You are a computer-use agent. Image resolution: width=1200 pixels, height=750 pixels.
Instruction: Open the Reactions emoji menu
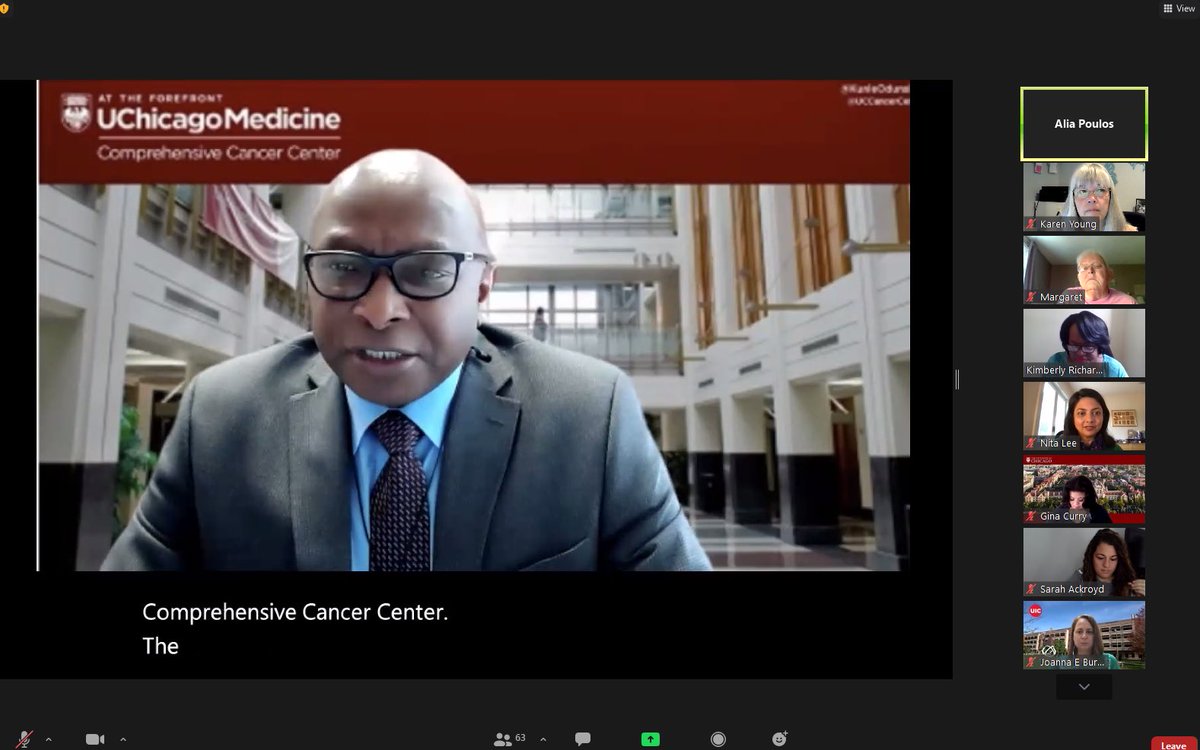pos(779,739)
